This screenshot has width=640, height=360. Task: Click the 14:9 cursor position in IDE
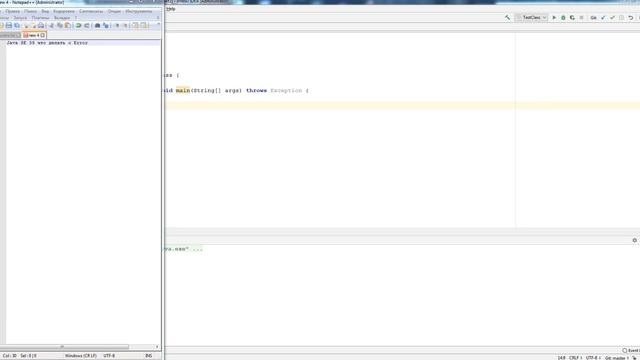(562, 358)
